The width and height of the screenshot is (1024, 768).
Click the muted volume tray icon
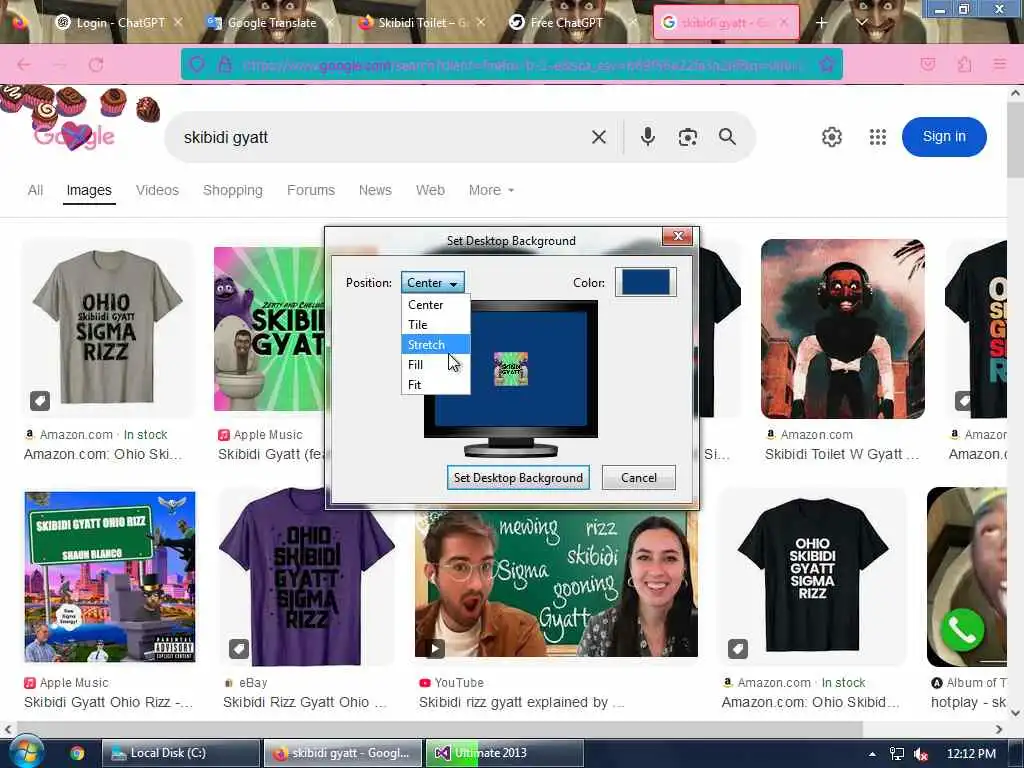pos(920,754)
